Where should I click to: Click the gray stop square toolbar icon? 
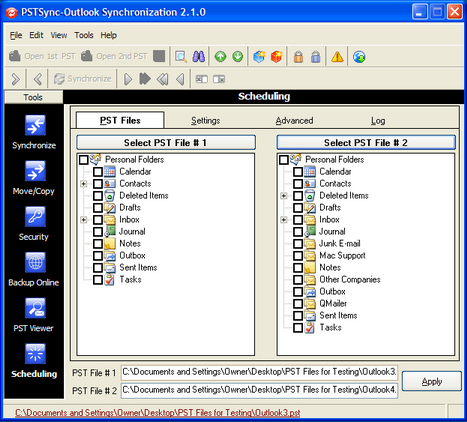tap(159, 56)
